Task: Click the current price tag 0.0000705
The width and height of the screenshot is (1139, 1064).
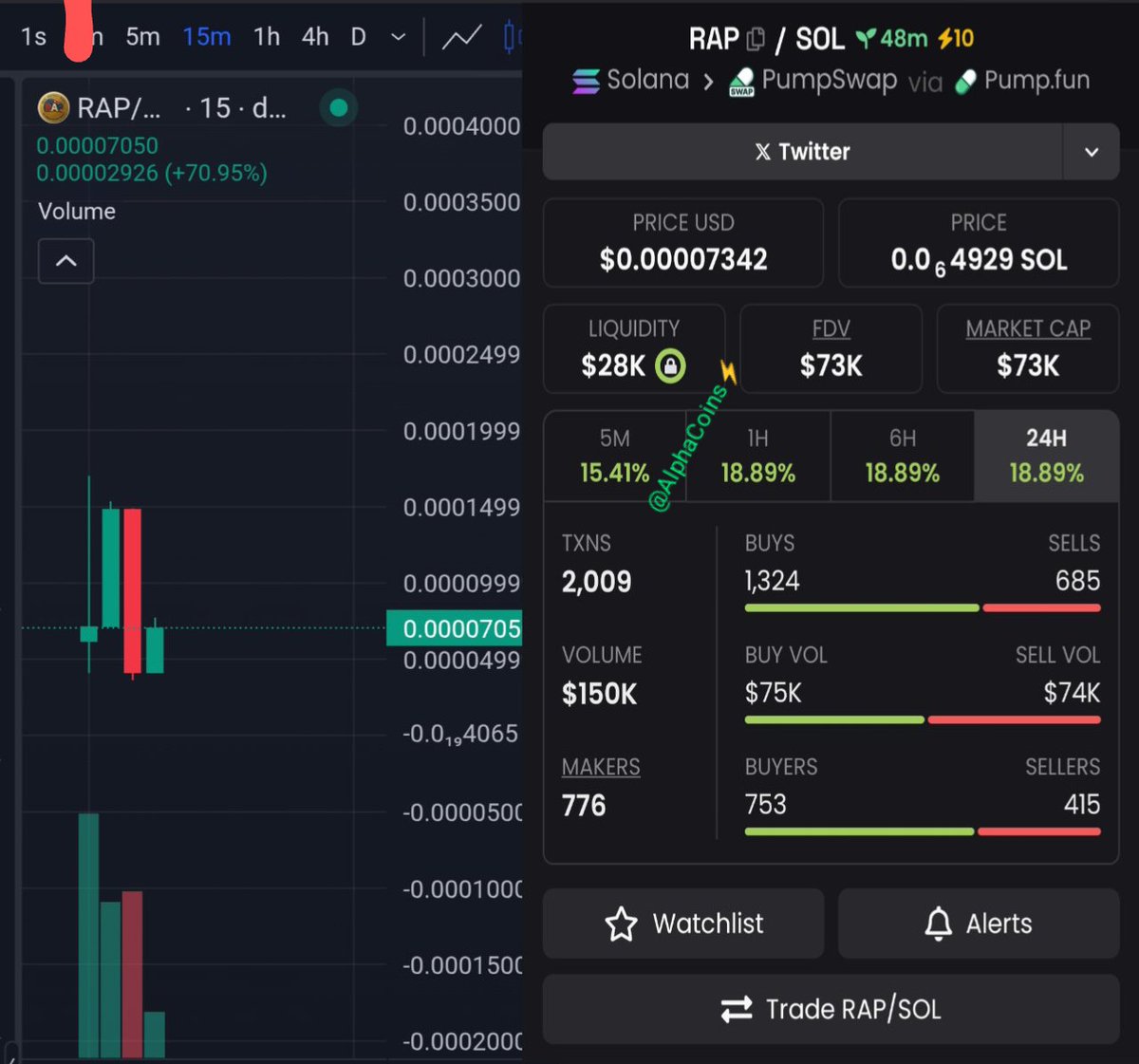Action: [x=455, y=628]
